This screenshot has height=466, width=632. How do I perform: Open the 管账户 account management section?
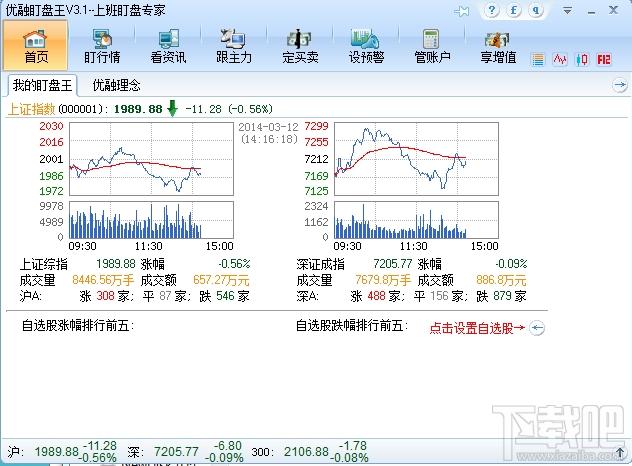(433, 46)
